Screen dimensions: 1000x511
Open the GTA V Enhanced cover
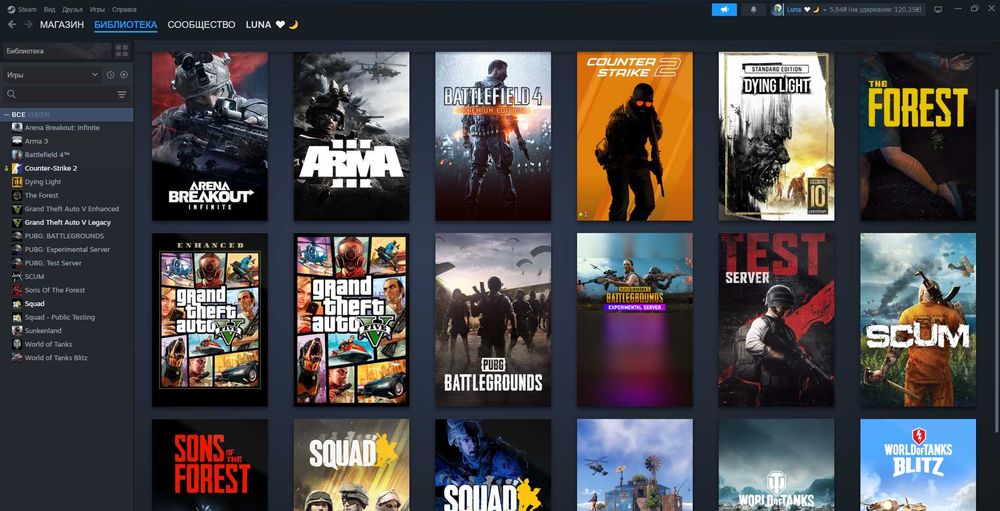pos(210,320)
